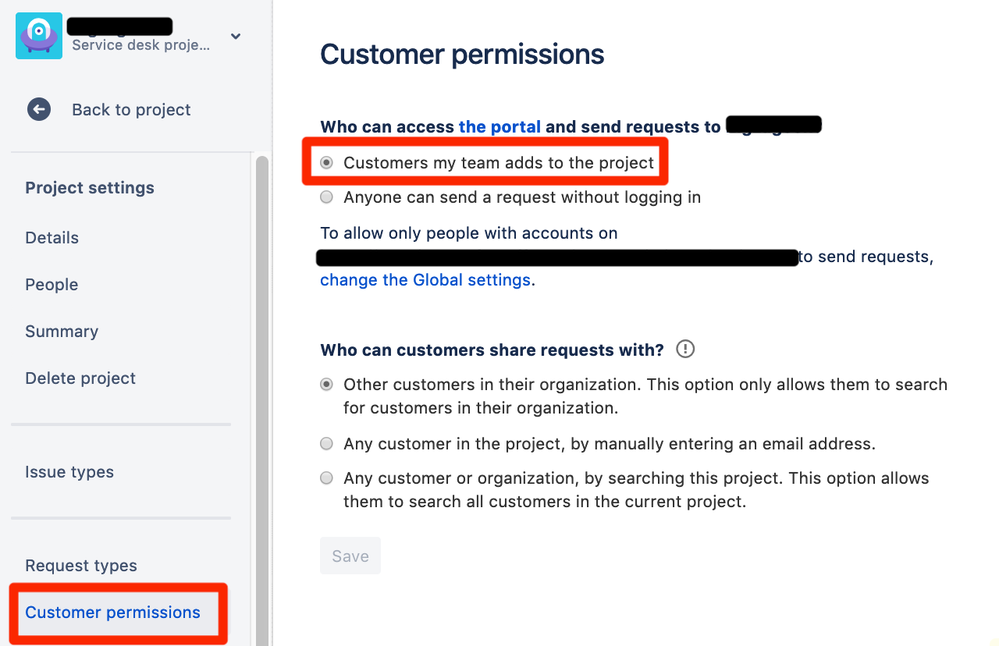
Task: Open the Request types section
Action: click(x=80, y=565)
